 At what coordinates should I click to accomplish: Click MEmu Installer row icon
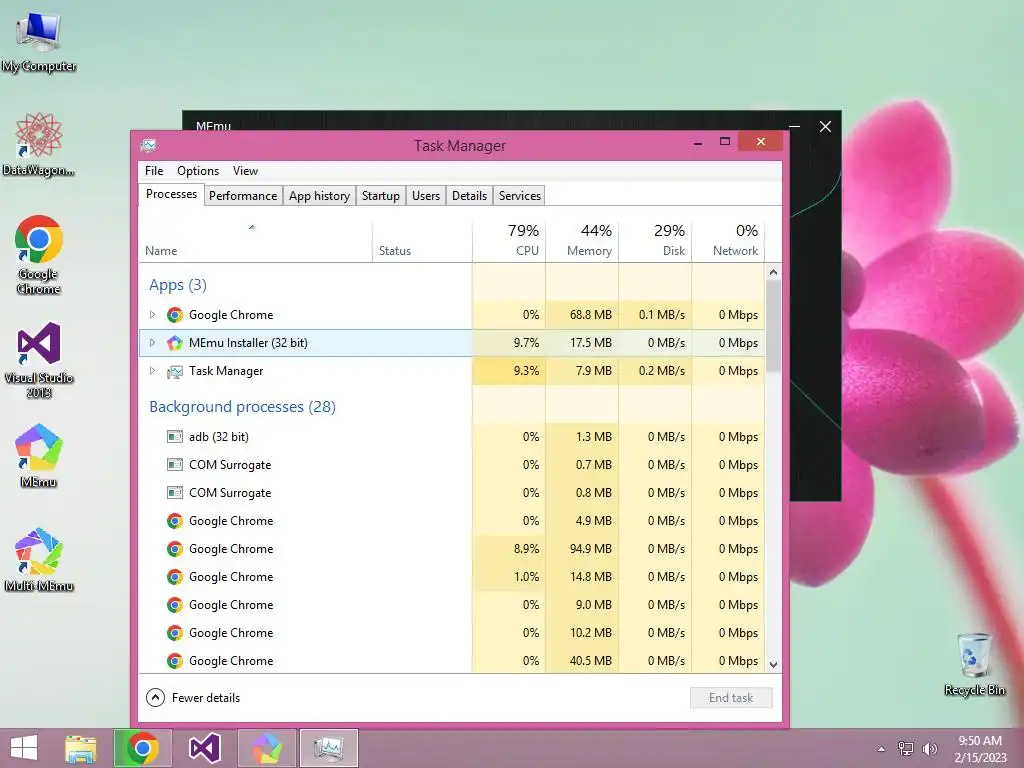click(174, 343)
